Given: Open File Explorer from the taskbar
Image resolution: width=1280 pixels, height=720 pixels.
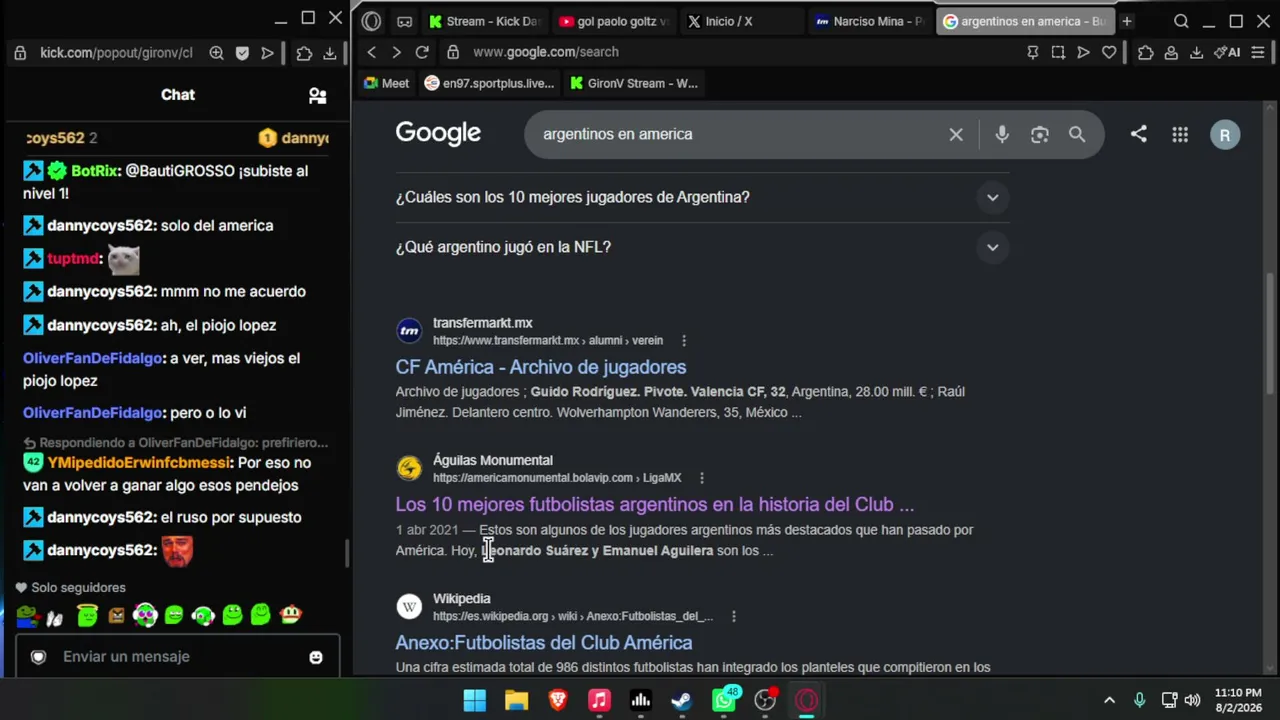Looking at the screenshot, I should [516, 700].
